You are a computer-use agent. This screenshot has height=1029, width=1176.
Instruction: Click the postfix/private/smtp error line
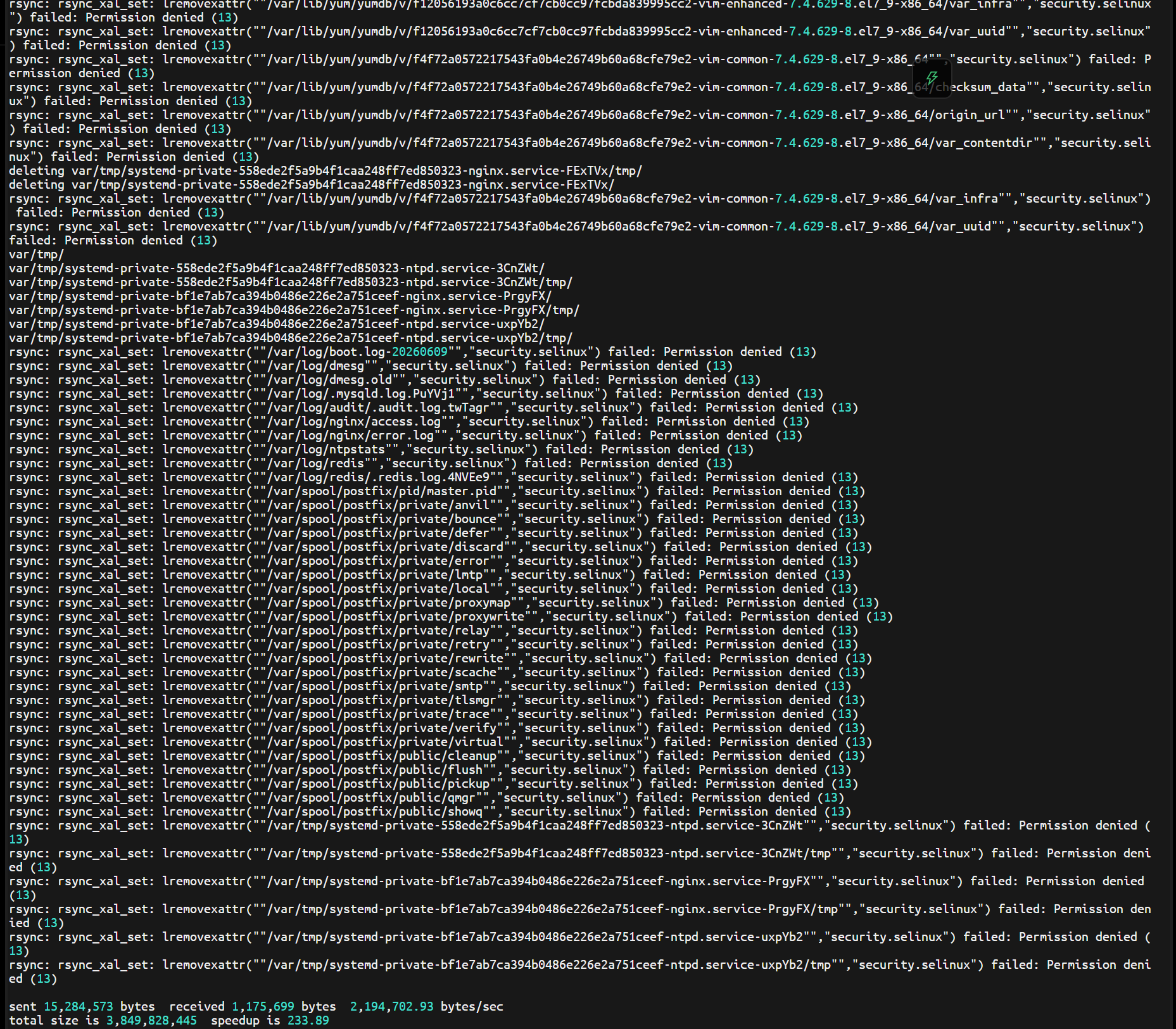click(x=430, y=686)
